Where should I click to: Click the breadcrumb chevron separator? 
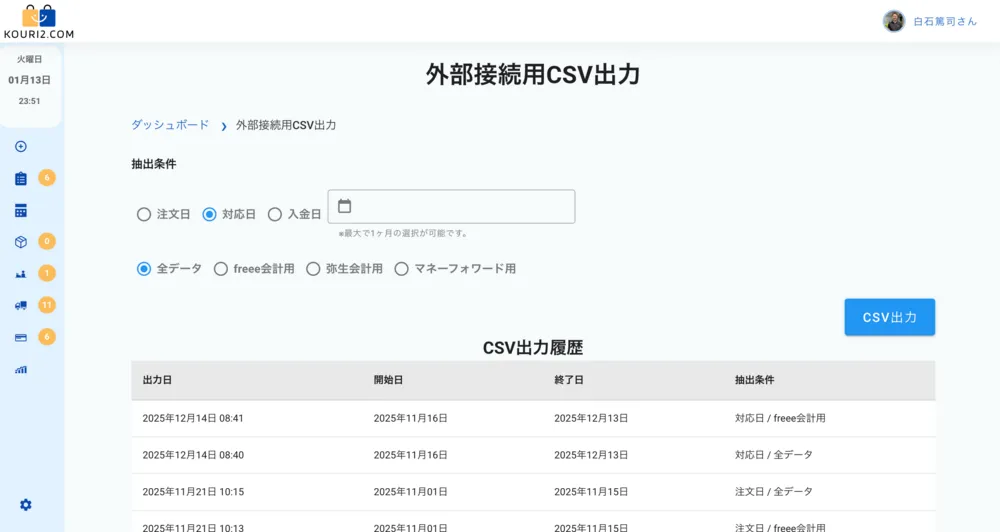(224, 126)
